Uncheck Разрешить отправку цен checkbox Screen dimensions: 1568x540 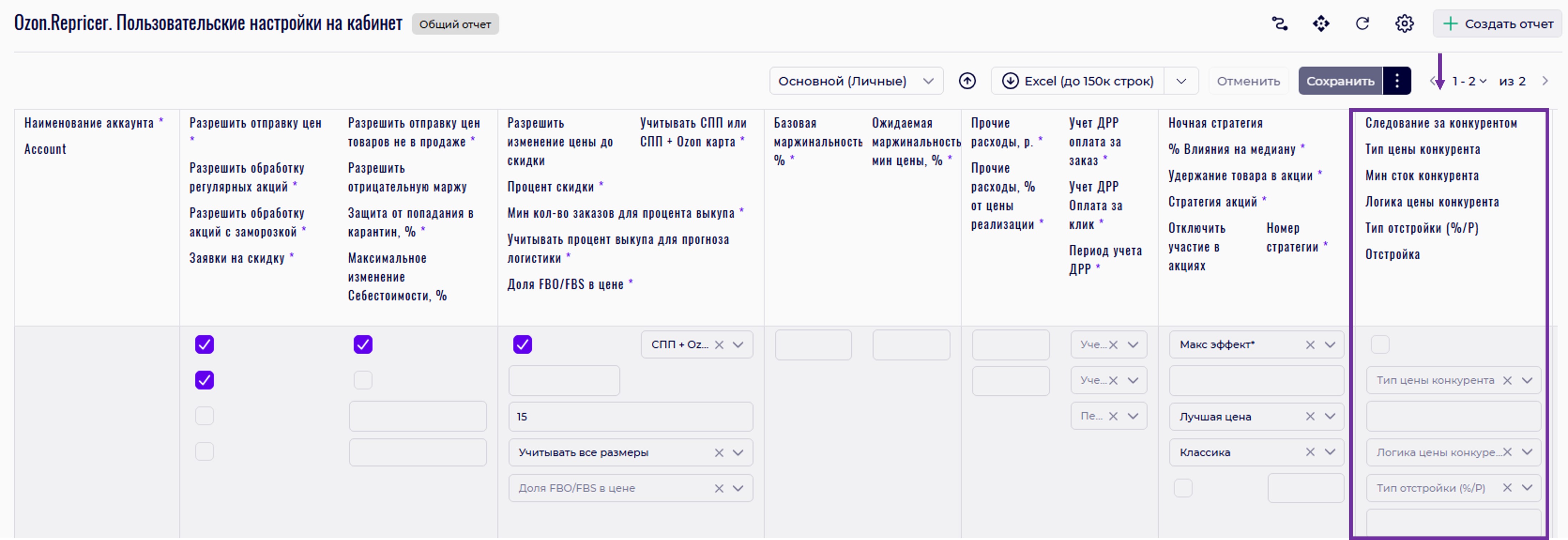click(205, 345)
